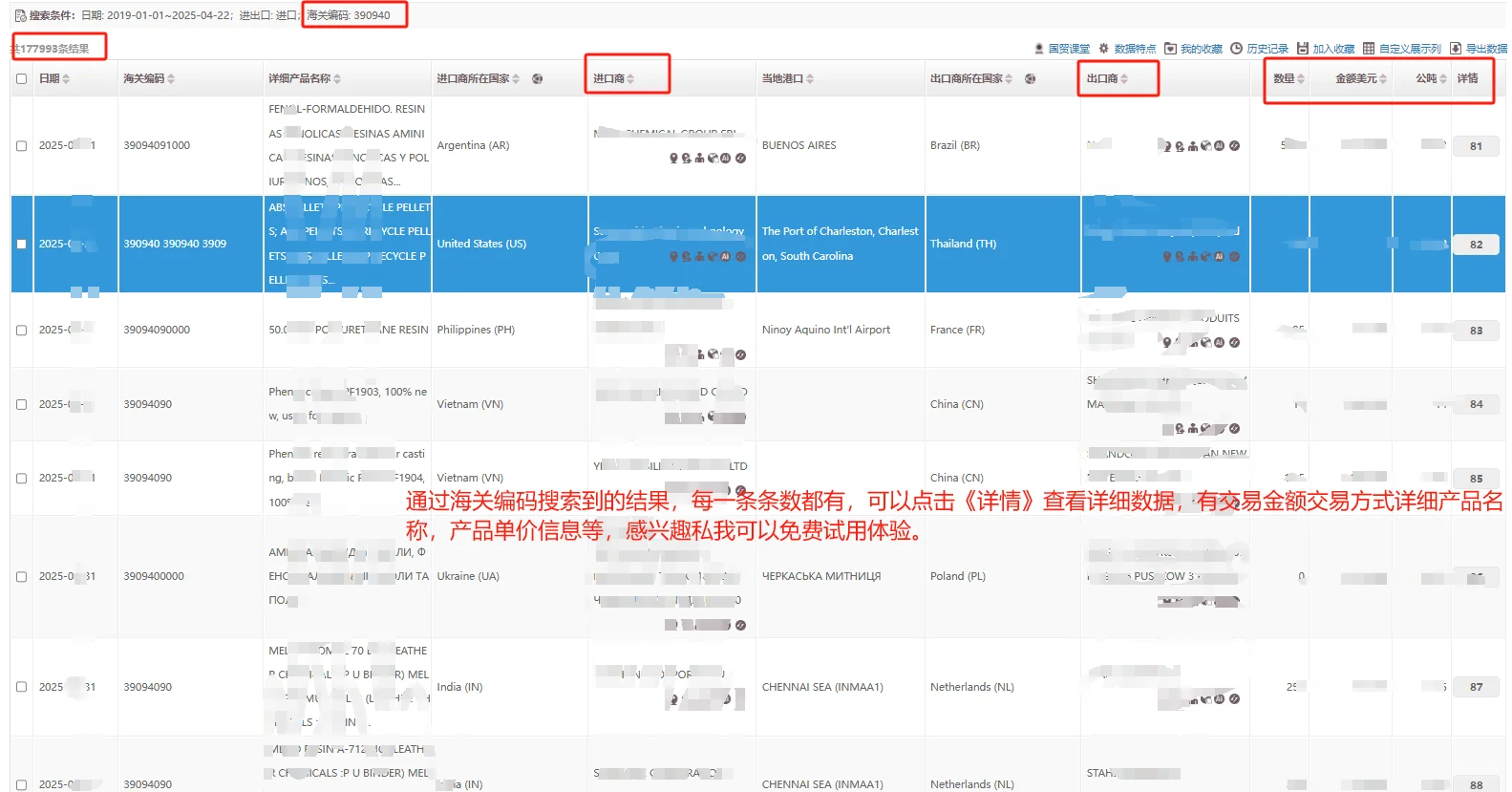The width and height of the screenshot is (1512, 792).
Task: Click compass icon for Brazil exporter
Action: click(x=1234, y=146)
